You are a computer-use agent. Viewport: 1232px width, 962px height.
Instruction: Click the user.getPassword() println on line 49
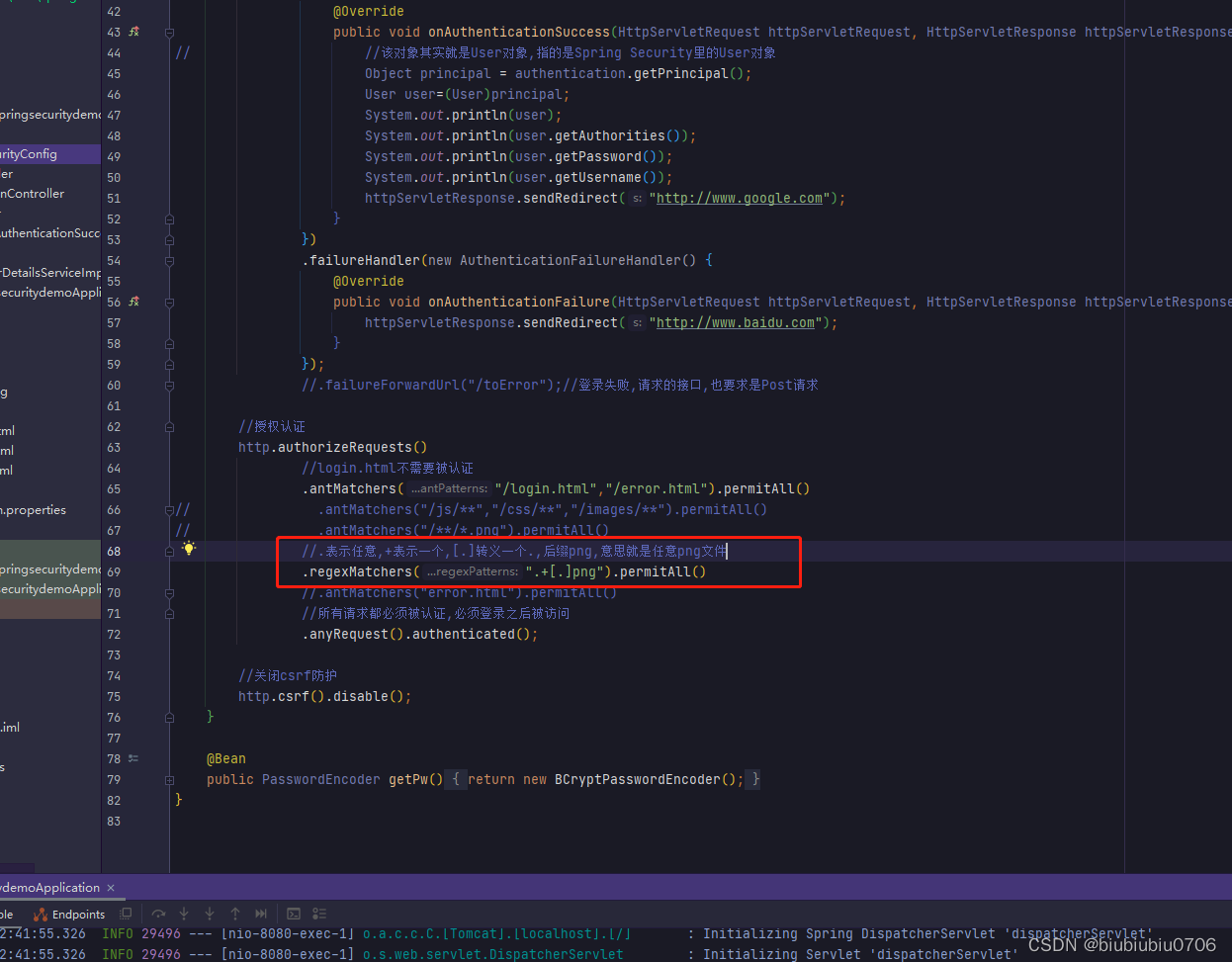pos(518,156)
